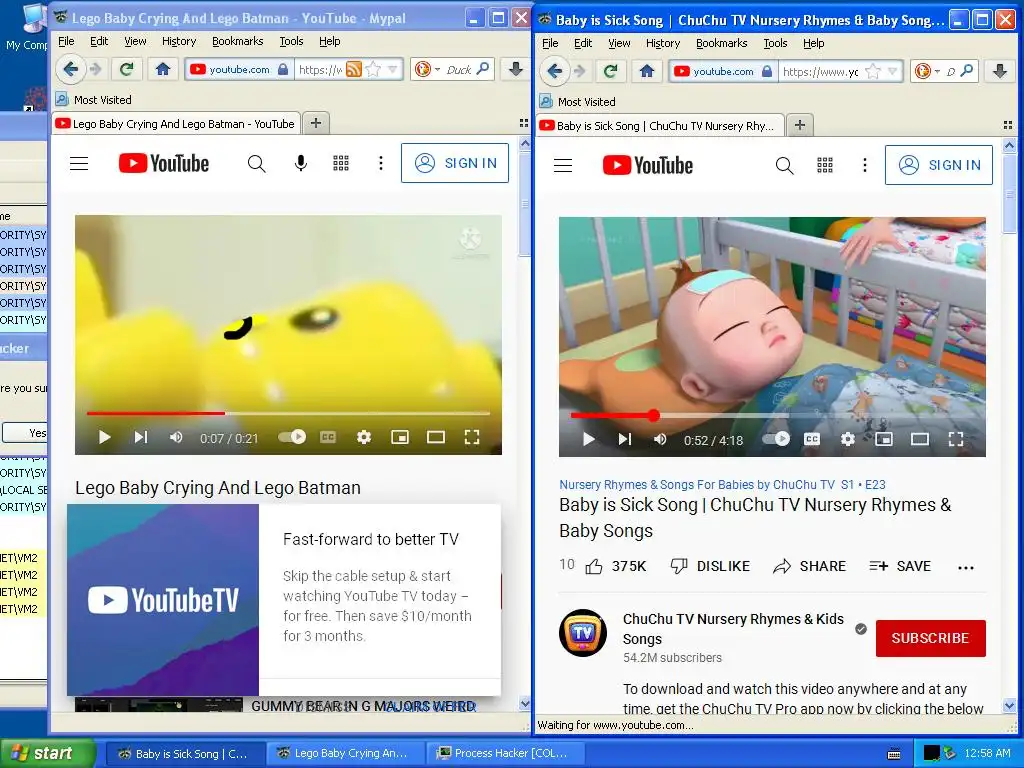Open YouTube hamburger menu in right window
1024x768 pixels.
coord(563,165)
